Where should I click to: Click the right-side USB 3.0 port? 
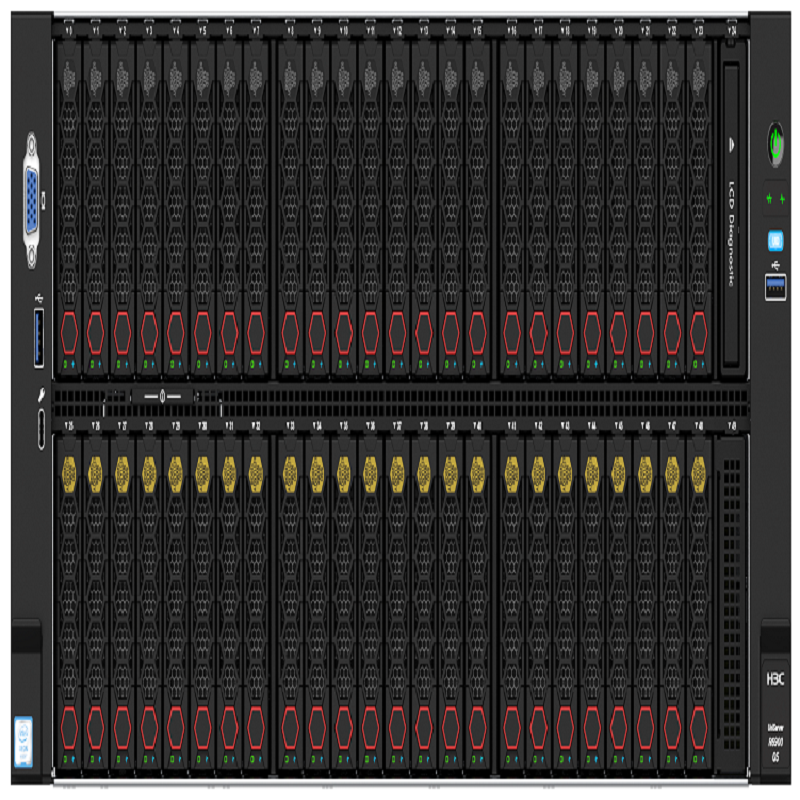point(775,288)
